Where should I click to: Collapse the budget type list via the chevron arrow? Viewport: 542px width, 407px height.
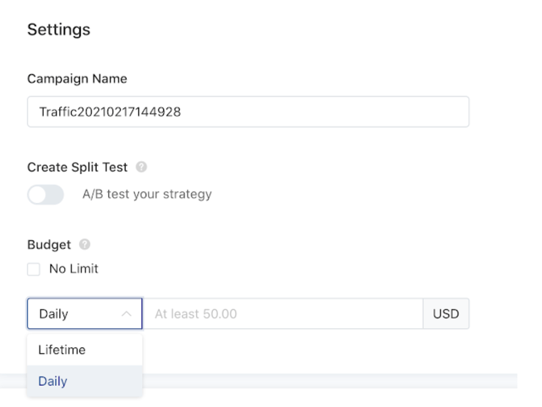click(127, 314)
